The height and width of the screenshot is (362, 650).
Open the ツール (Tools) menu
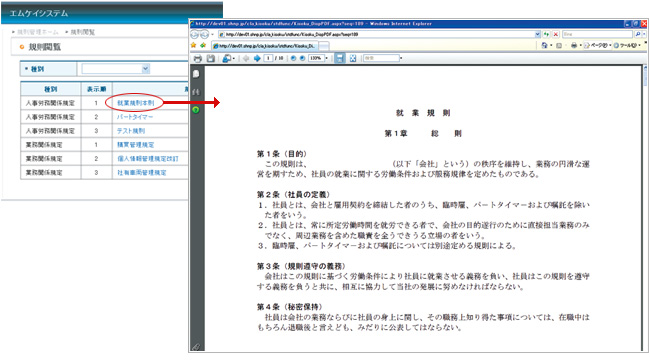pos(628,45)
